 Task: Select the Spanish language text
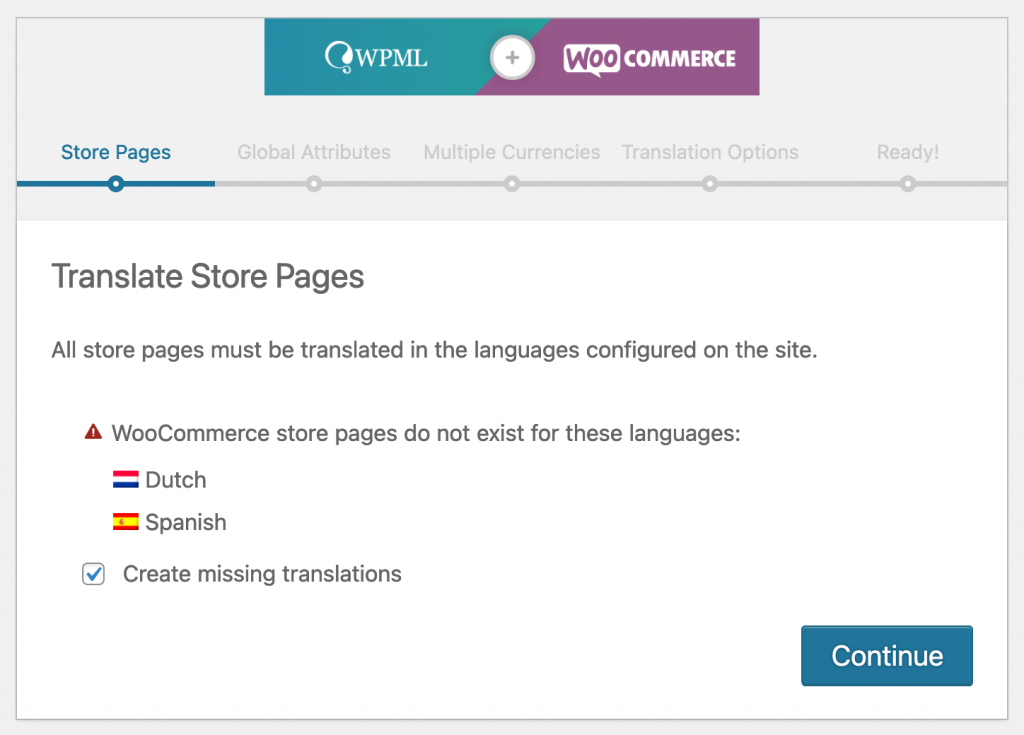(x=185, y=522)
